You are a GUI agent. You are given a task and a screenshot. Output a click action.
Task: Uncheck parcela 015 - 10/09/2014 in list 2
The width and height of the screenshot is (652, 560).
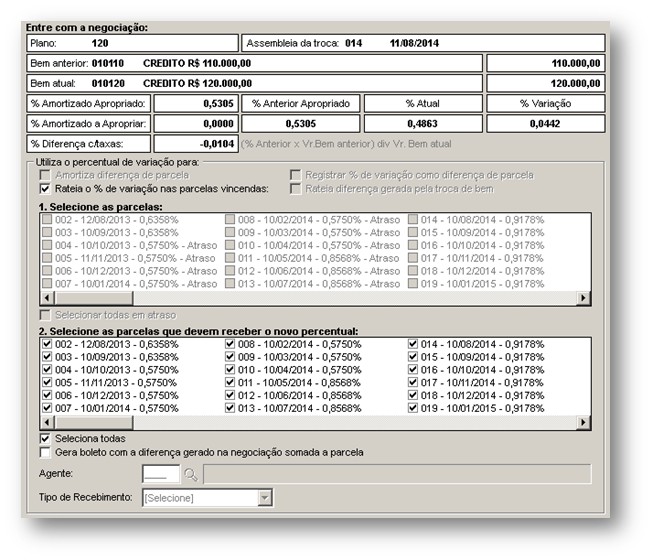[x=412, y=357]
